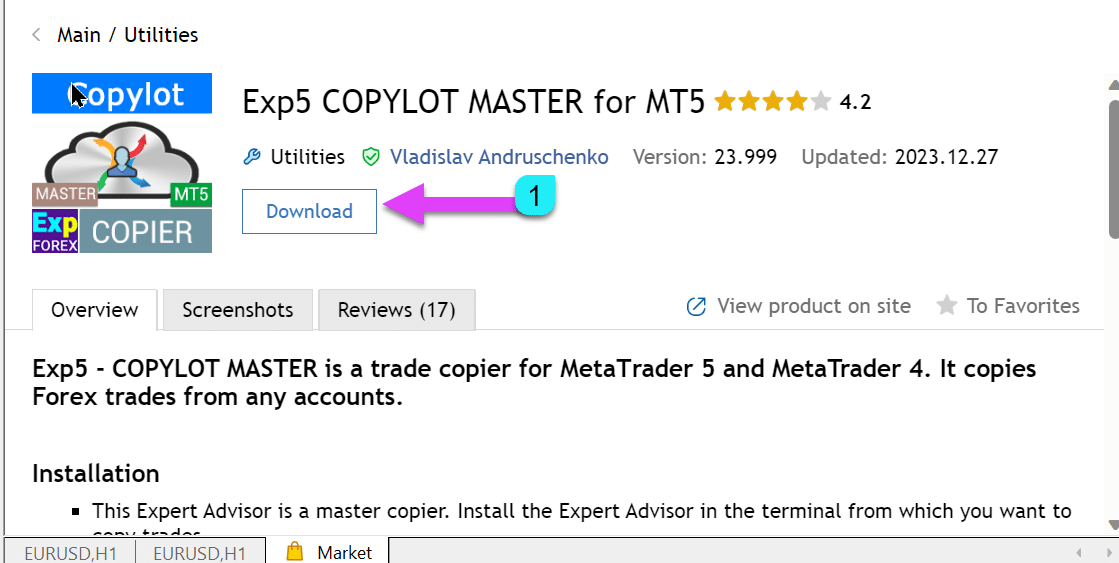Switch to the Overview tab

[95, 310]
